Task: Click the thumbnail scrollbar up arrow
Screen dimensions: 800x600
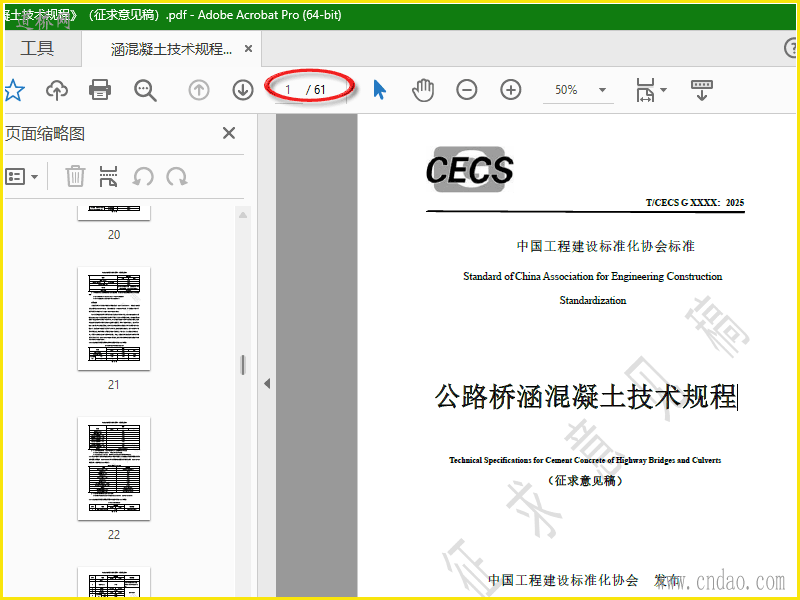Action: pyautogui.click(x=243, y=215)
